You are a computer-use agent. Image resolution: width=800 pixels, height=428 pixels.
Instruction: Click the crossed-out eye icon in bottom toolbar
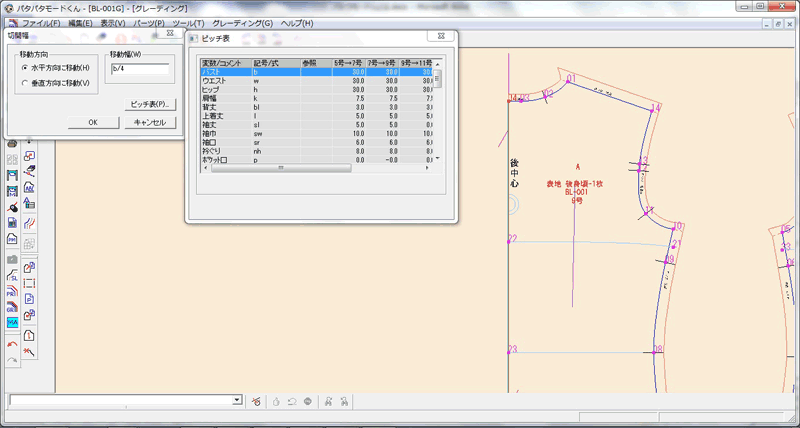[256, 401]
